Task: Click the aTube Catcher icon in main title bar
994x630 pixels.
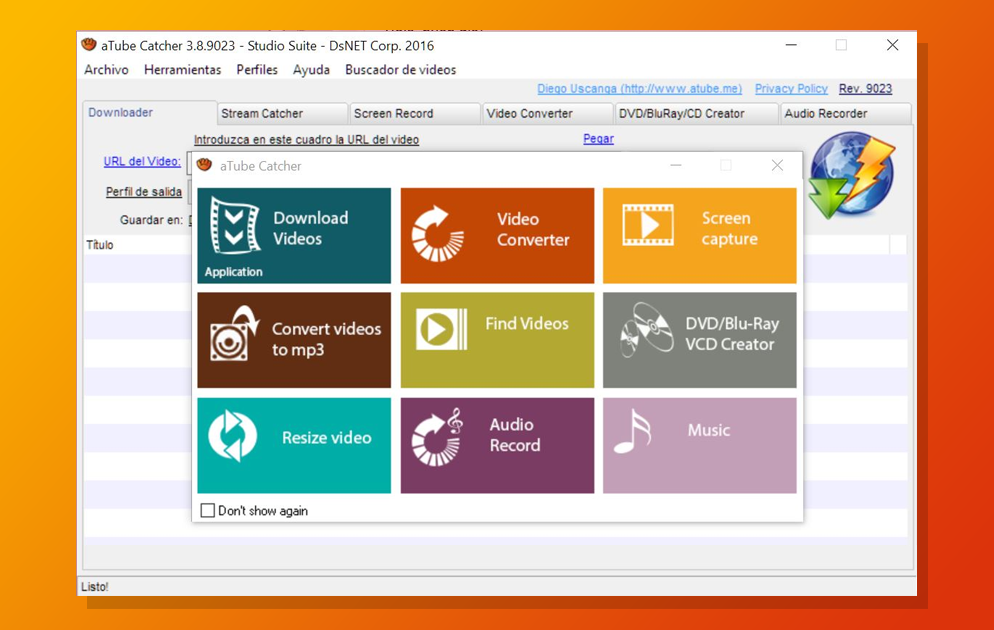Action: pos(89,45)
